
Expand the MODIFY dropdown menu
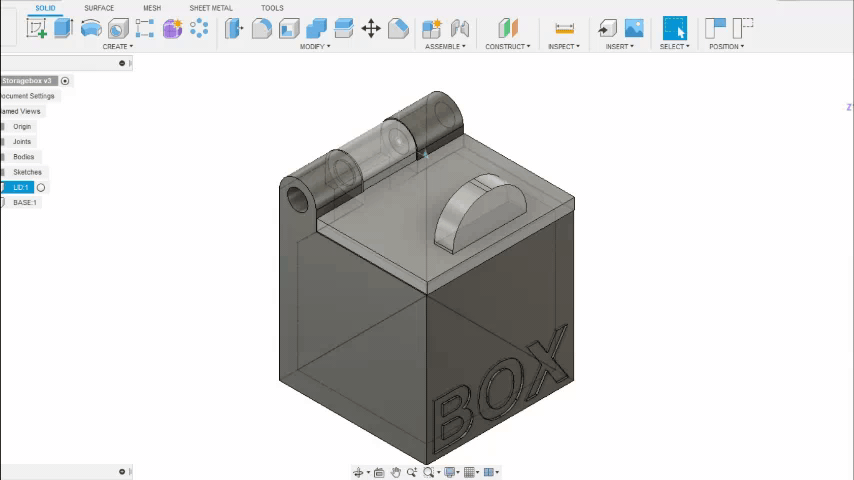(x=315, y=47)
